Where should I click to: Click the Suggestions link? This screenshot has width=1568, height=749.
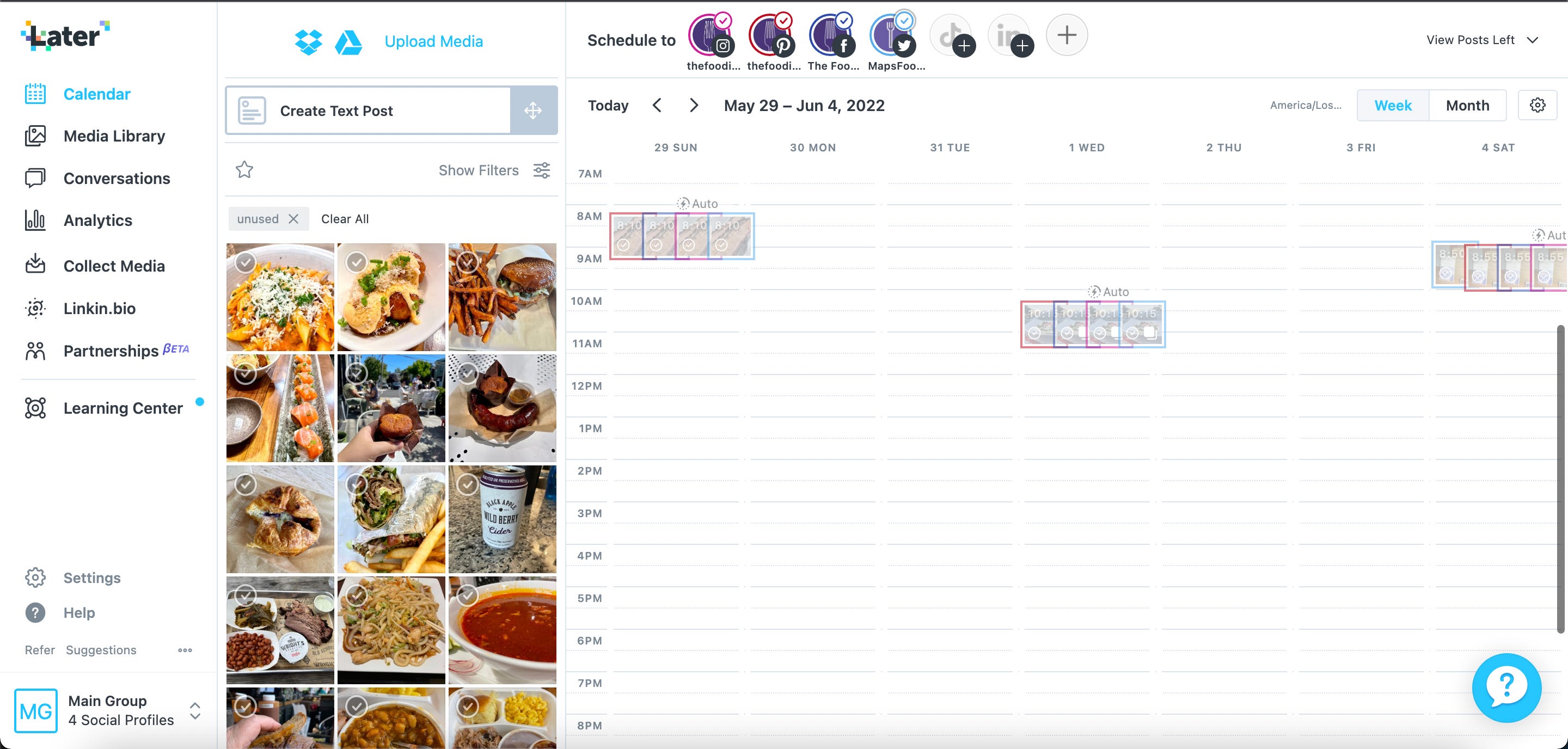click(101, 650)
